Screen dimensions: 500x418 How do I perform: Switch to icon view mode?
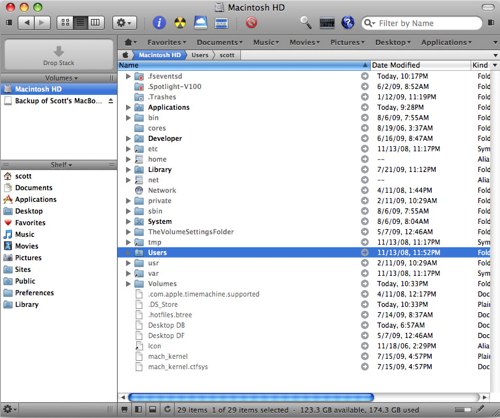point(65,23)
